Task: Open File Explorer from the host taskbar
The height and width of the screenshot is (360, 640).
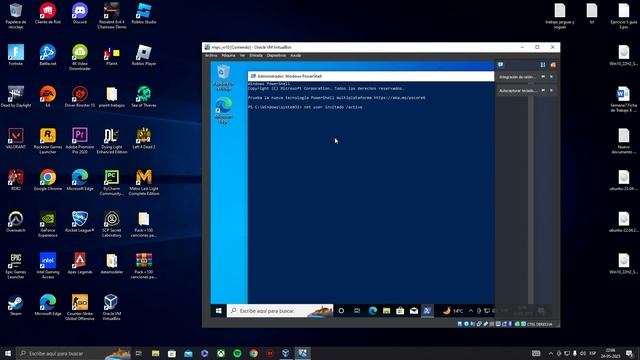Action: [156, 353]
